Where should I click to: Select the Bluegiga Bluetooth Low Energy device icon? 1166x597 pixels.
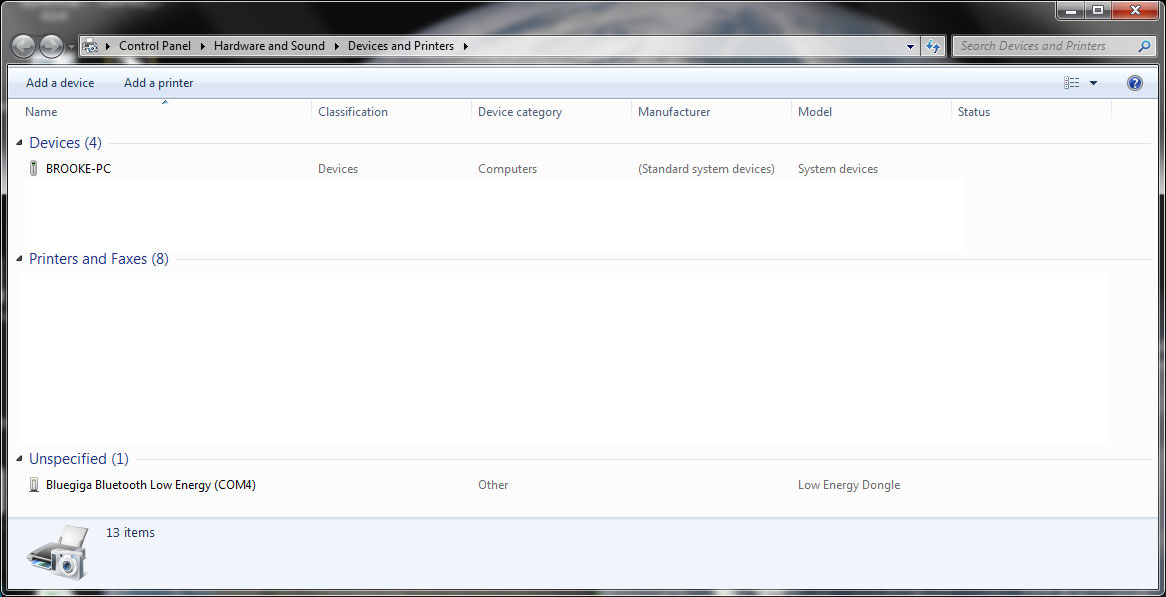click(x=34, y=485)
